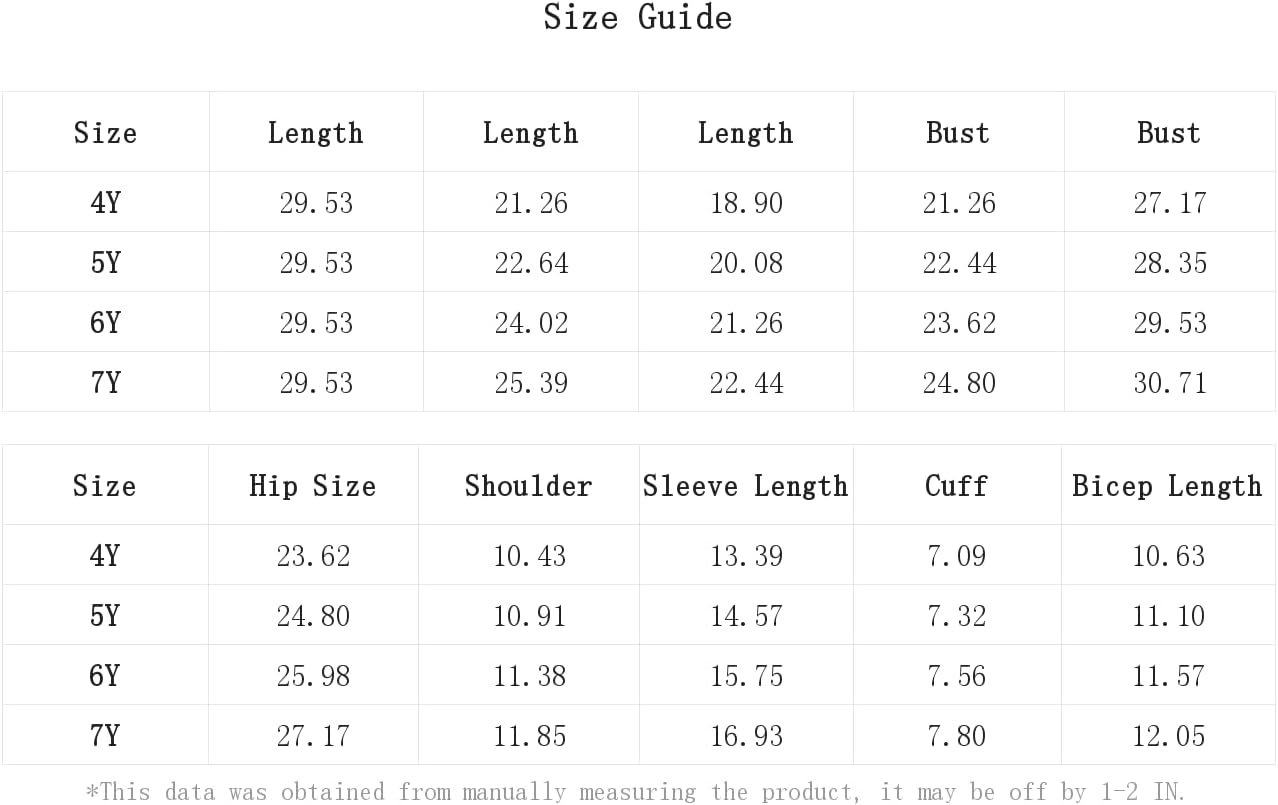Click the 6Y label in the top table

[x=105, y=323]
